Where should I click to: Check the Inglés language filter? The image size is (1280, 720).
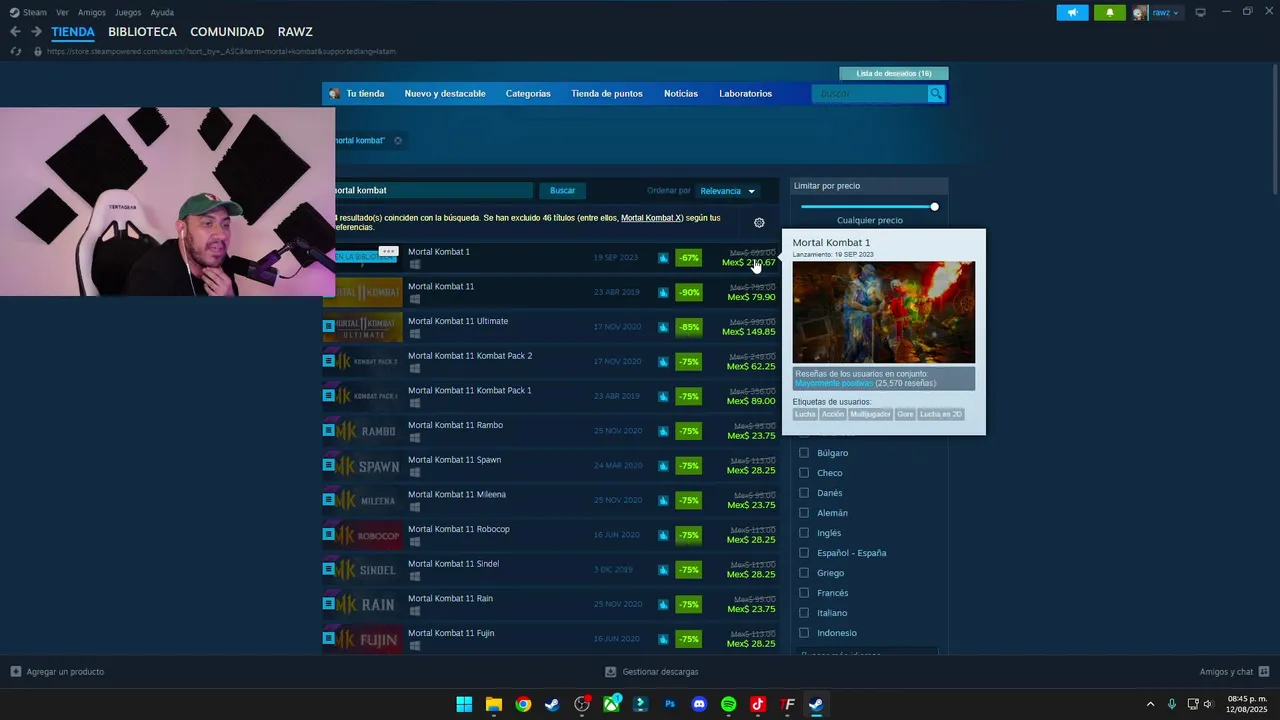(x=804, y=533)
